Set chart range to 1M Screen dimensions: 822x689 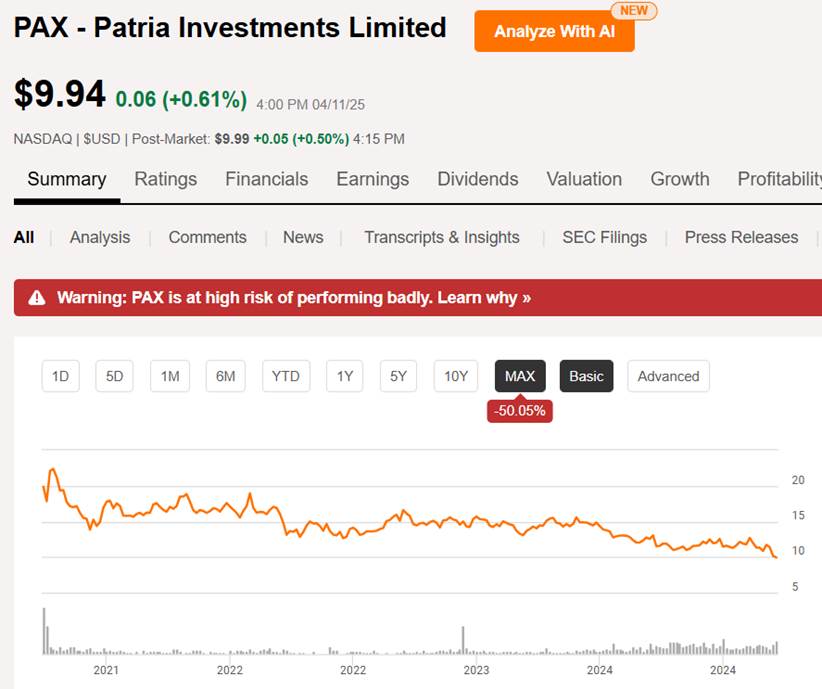[170, 376]
